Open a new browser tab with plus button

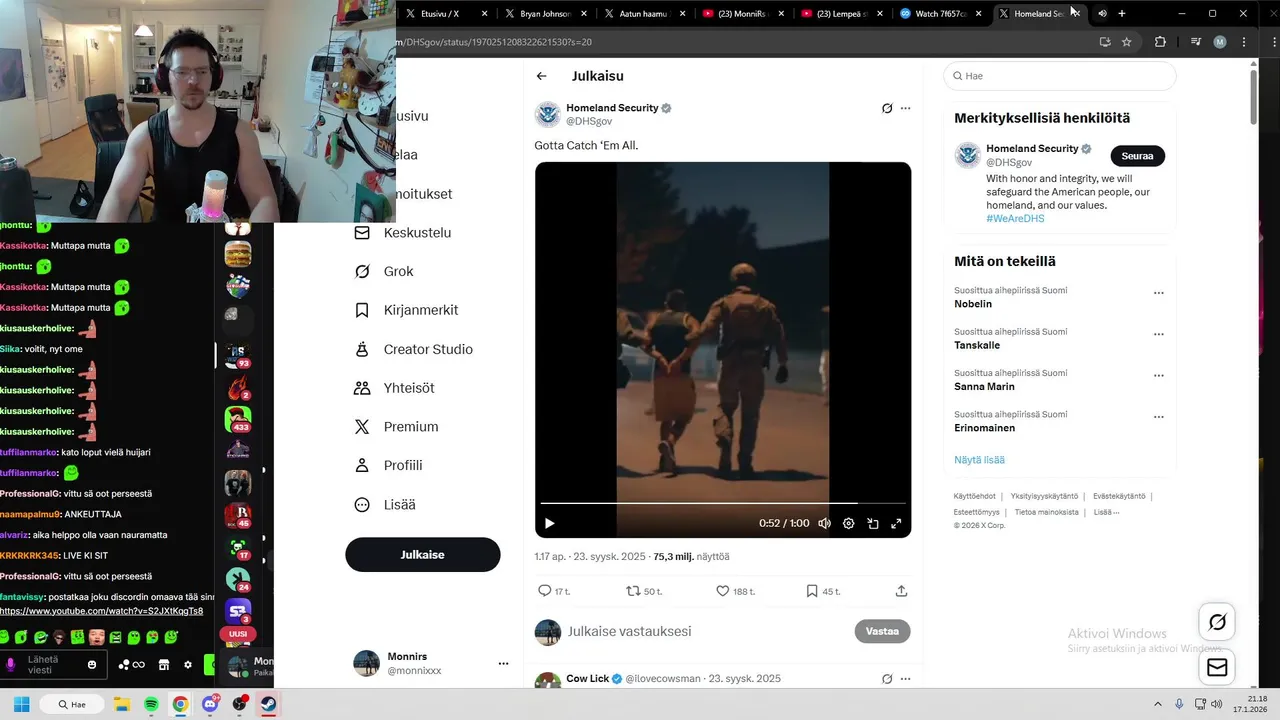click(1122, 14)
